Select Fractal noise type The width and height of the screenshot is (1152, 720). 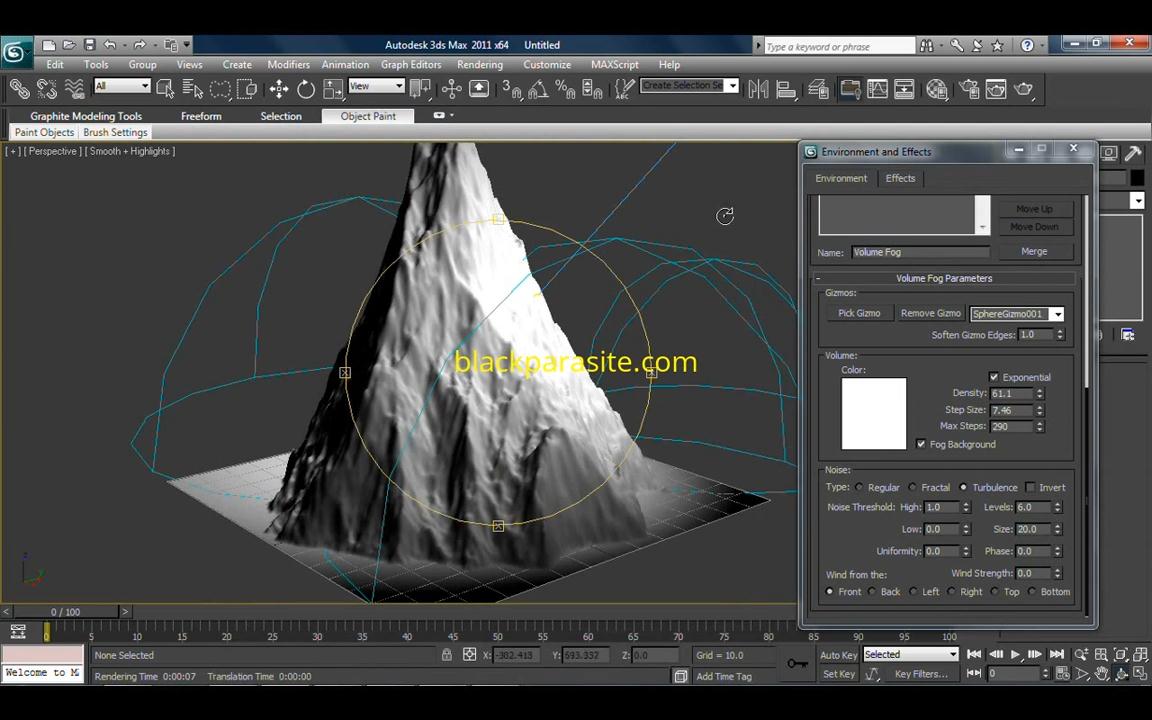tap(912, 488)
